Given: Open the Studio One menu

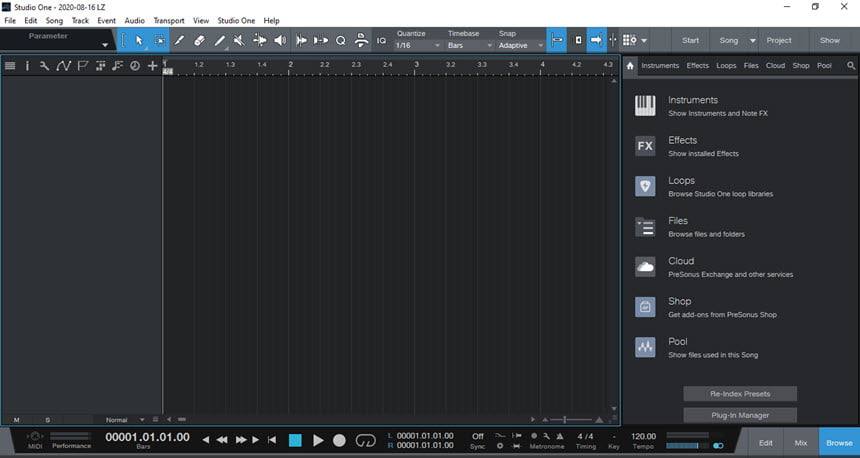Looking at the screenshot, I should tap(236, 20).
